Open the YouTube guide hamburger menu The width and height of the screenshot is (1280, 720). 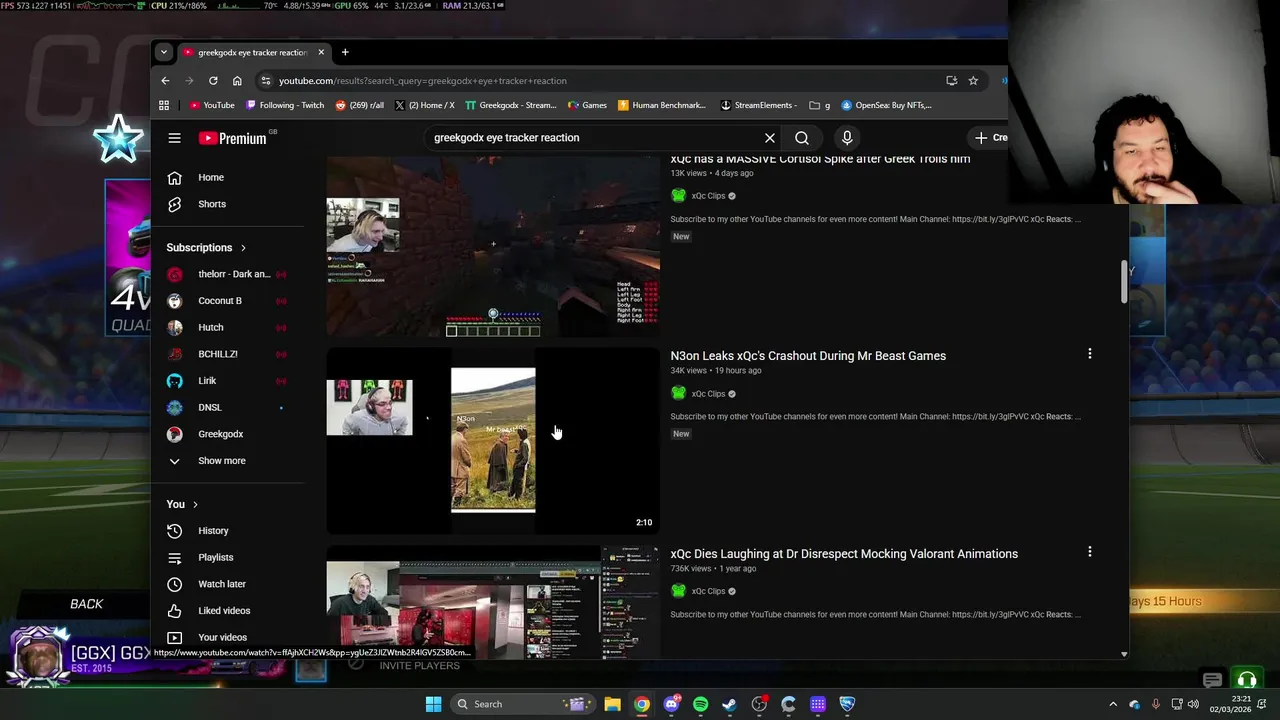point(174,138)
